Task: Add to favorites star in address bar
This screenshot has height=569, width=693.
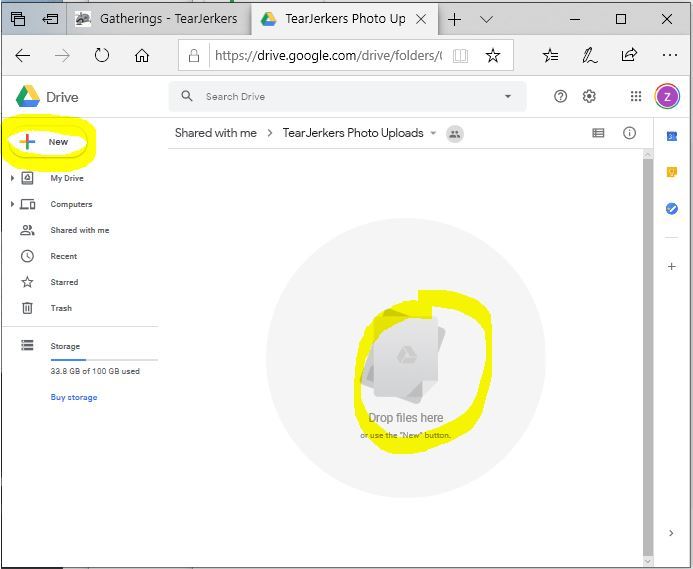Action: coord(492,56)
